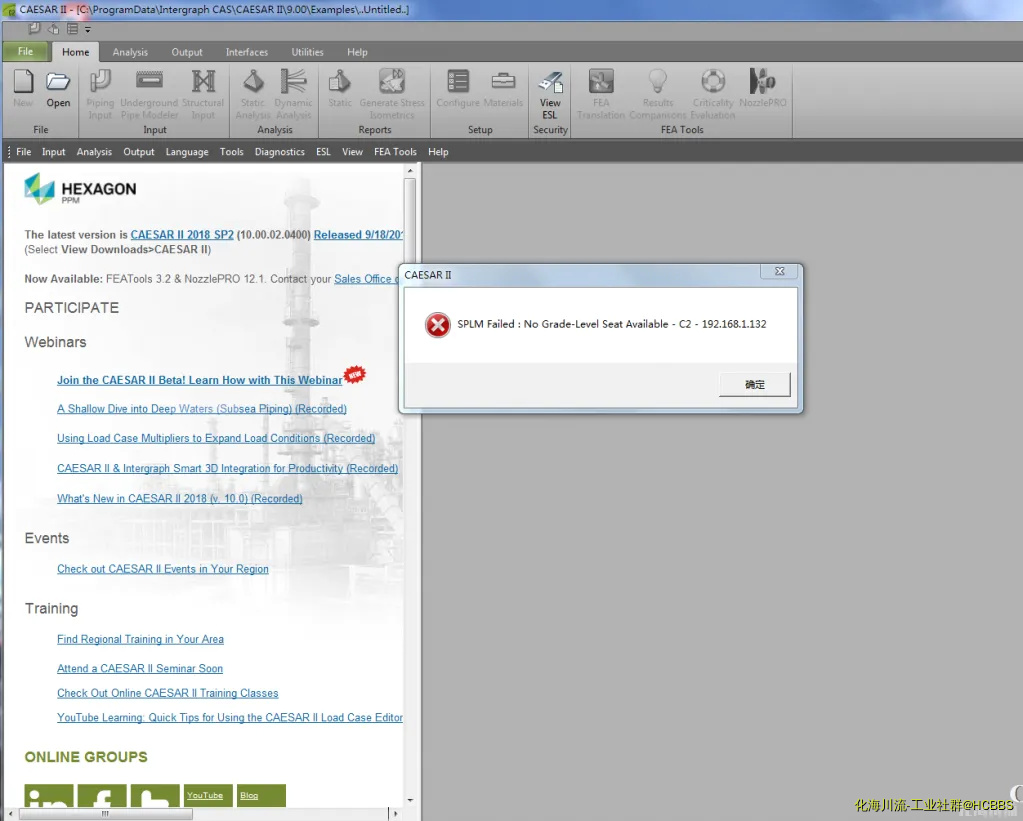1023x821 pixels.
Task: Click the New file icon in the ribbon
Action: tap(23, 88)
